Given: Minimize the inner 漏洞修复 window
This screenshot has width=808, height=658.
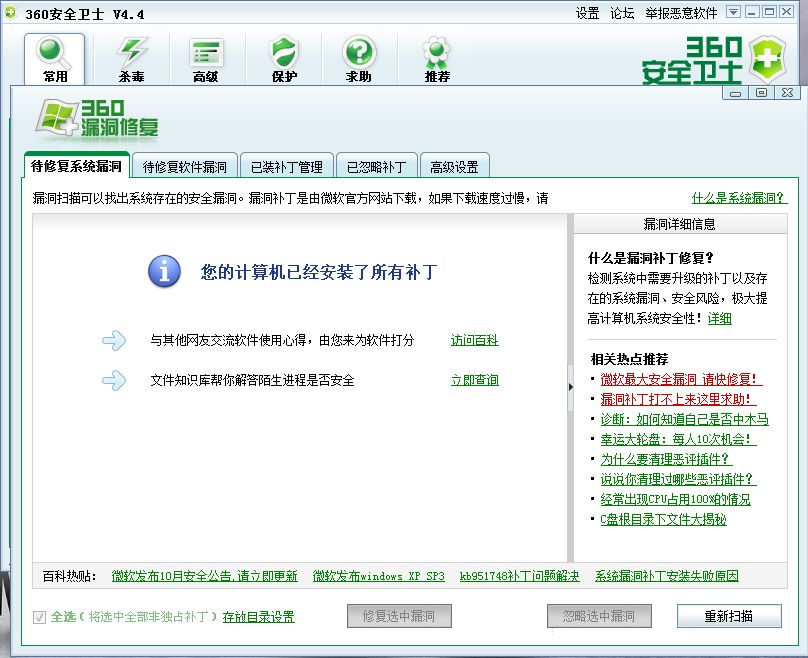Looking at the screenshot, I should [735, 93].
